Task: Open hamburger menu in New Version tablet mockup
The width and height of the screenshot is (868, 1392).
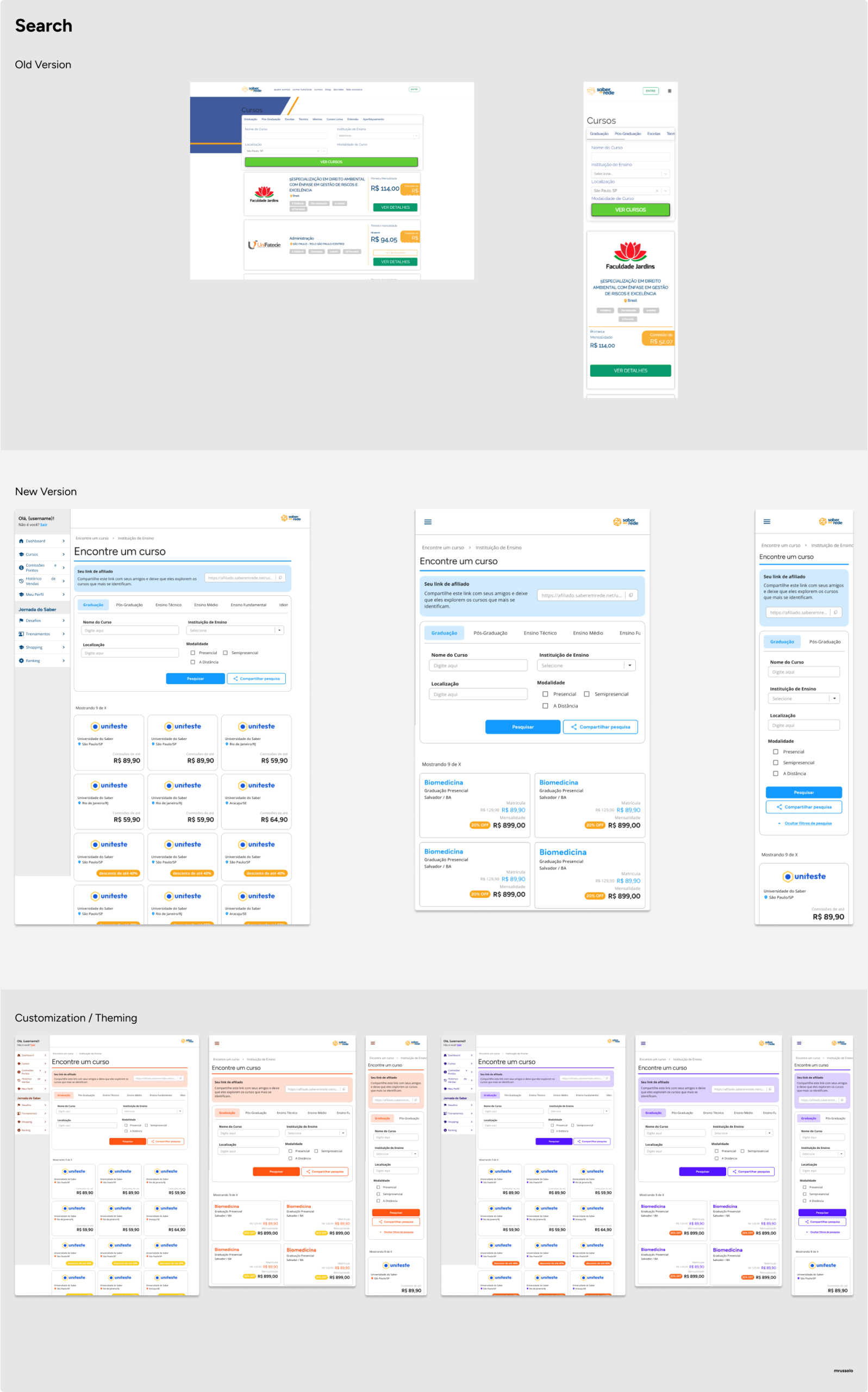Action: coord(428,522)
